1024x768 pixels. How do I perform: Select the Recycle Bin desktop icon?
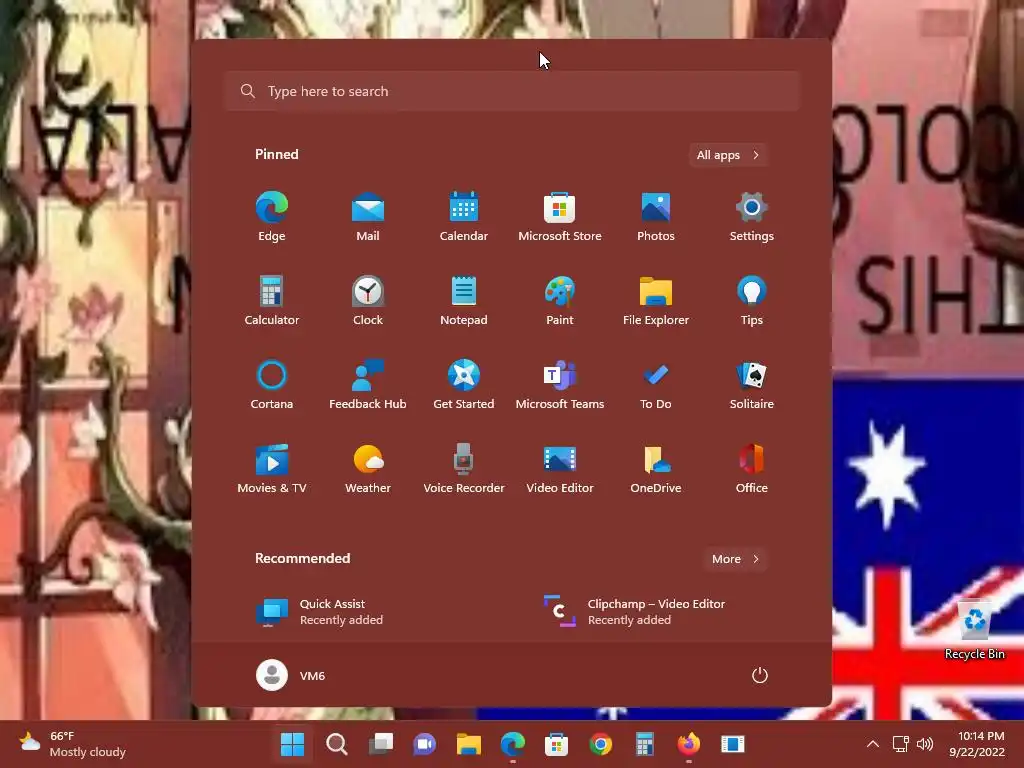(974, 631)
